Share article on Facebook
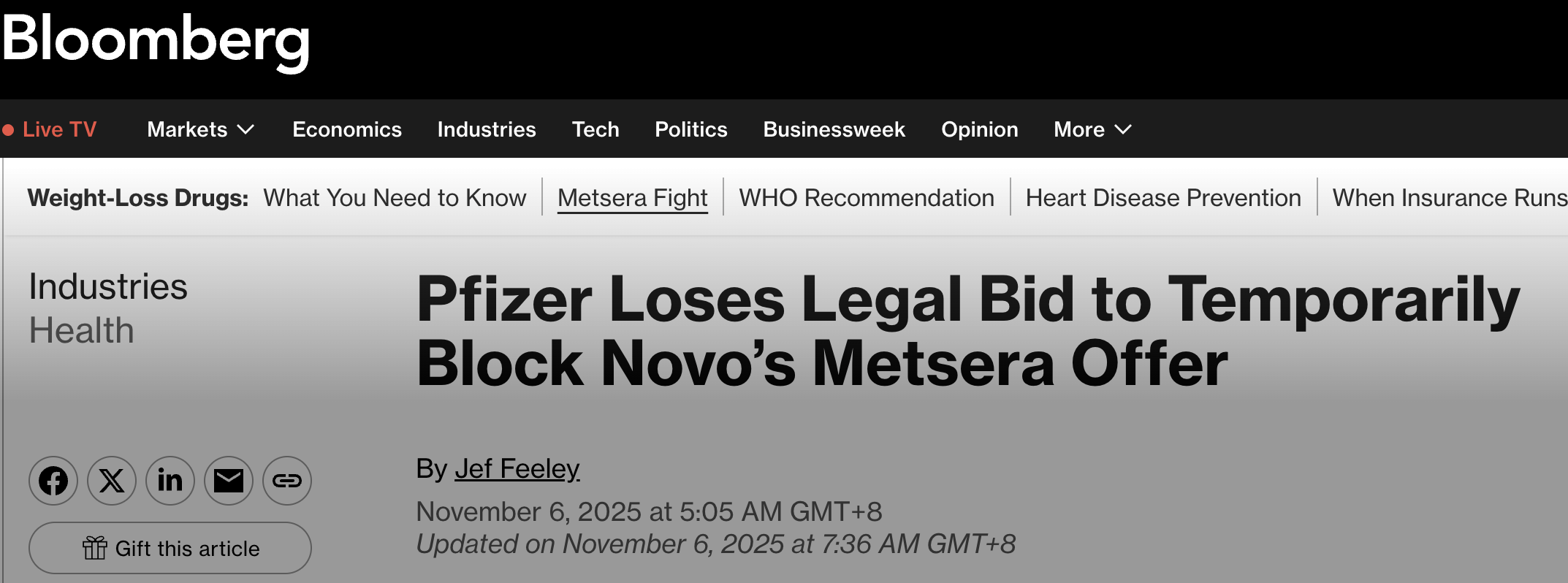The image size is (1568, 583). coord(53,481)
